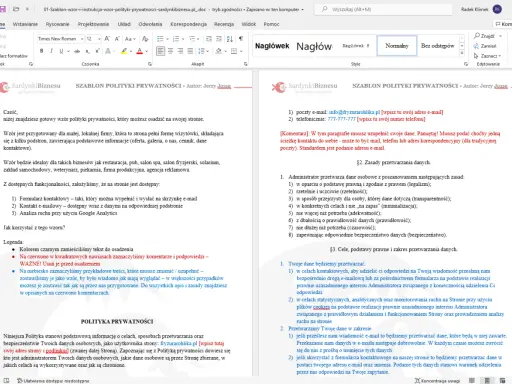Viewport: 512px width, 384px height.
Task: Click the Zaznacz select button
Action: [x=487, y=56]
